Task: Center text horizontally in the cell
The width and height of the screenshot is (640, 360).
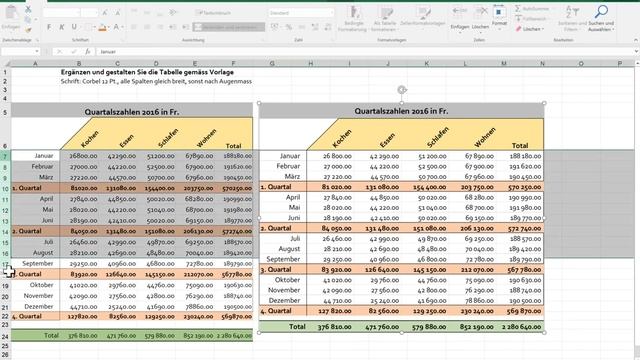Action: [x=147, y=27]
